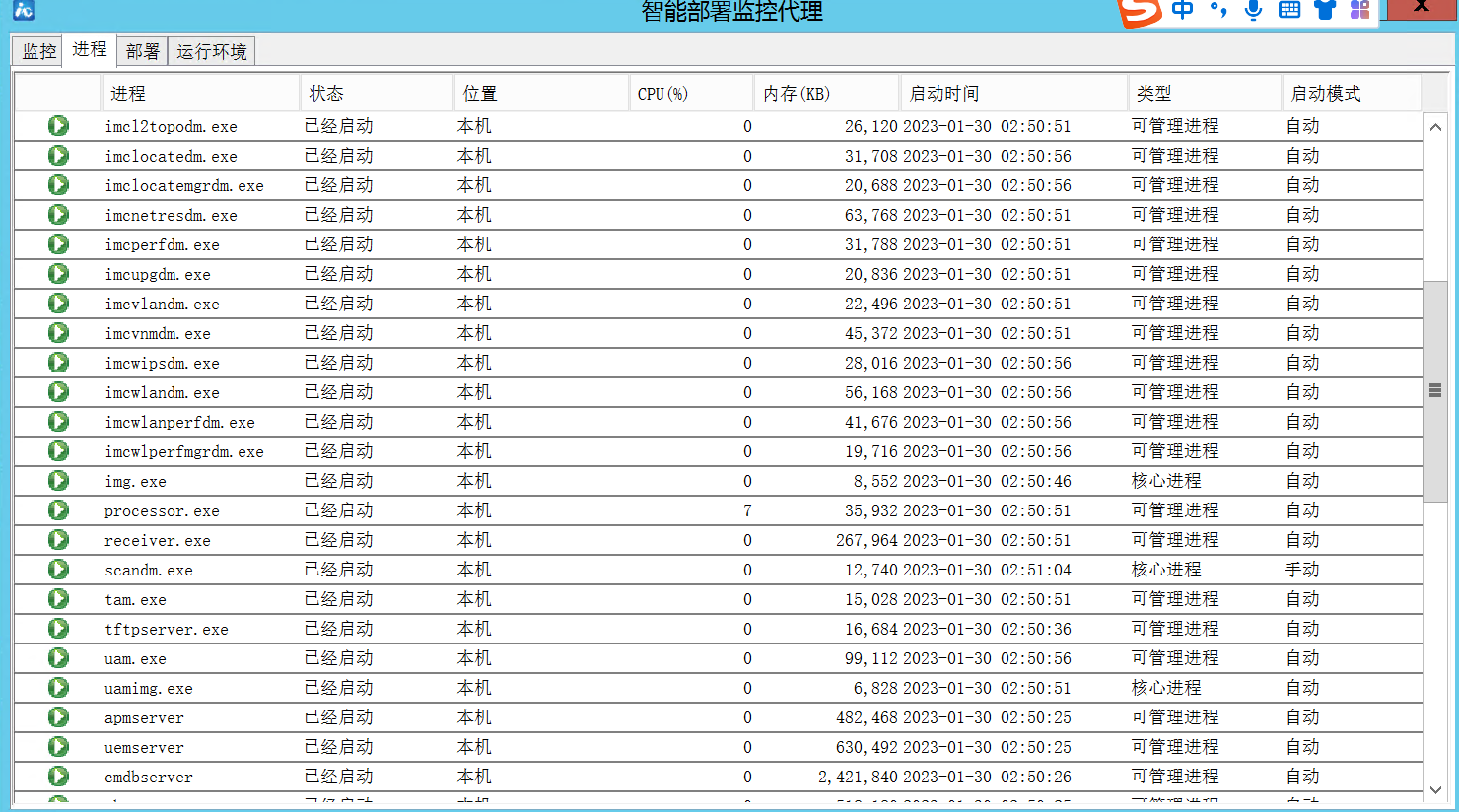Select the receiver.exe process name

(x=158, y=540)
